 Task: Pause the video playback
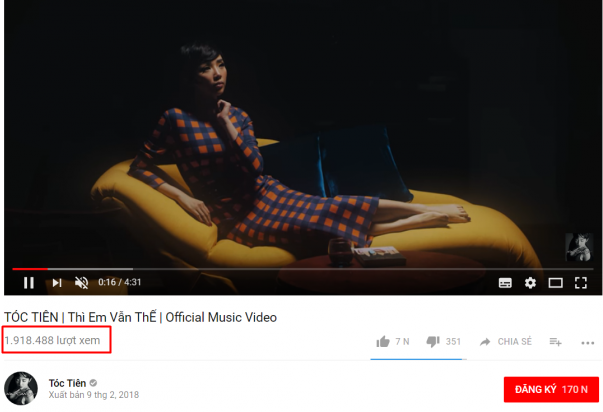click(x=29, y=283)
